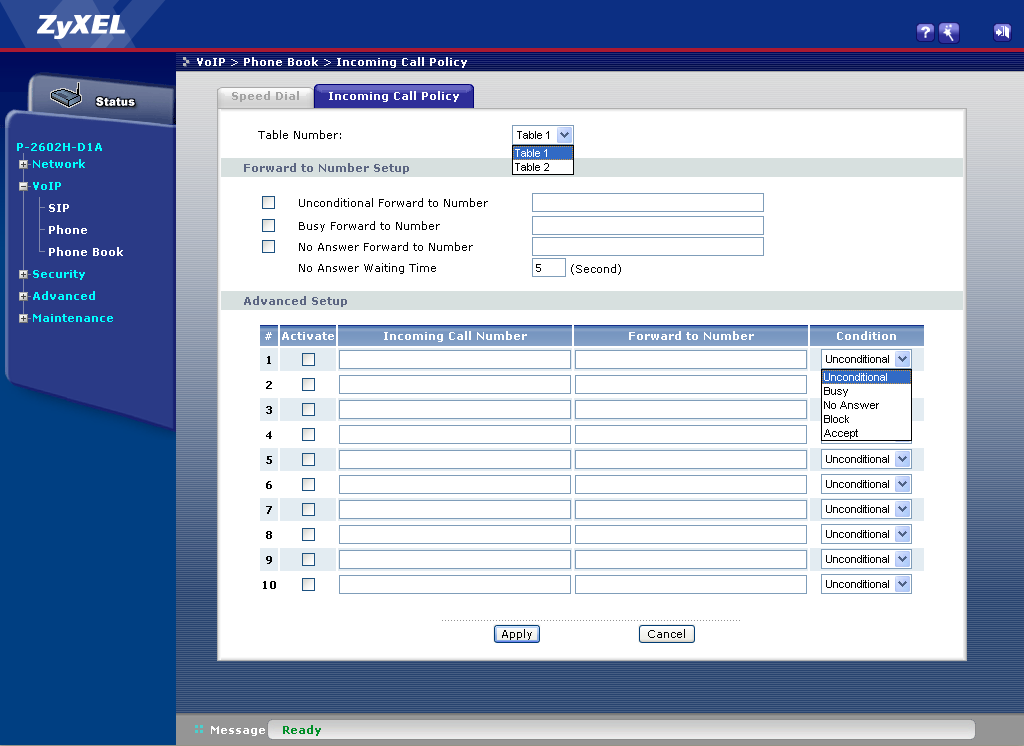Open row 9 Condition dropdown
The height and width of the screenshot is (746, 1024).
866,559
